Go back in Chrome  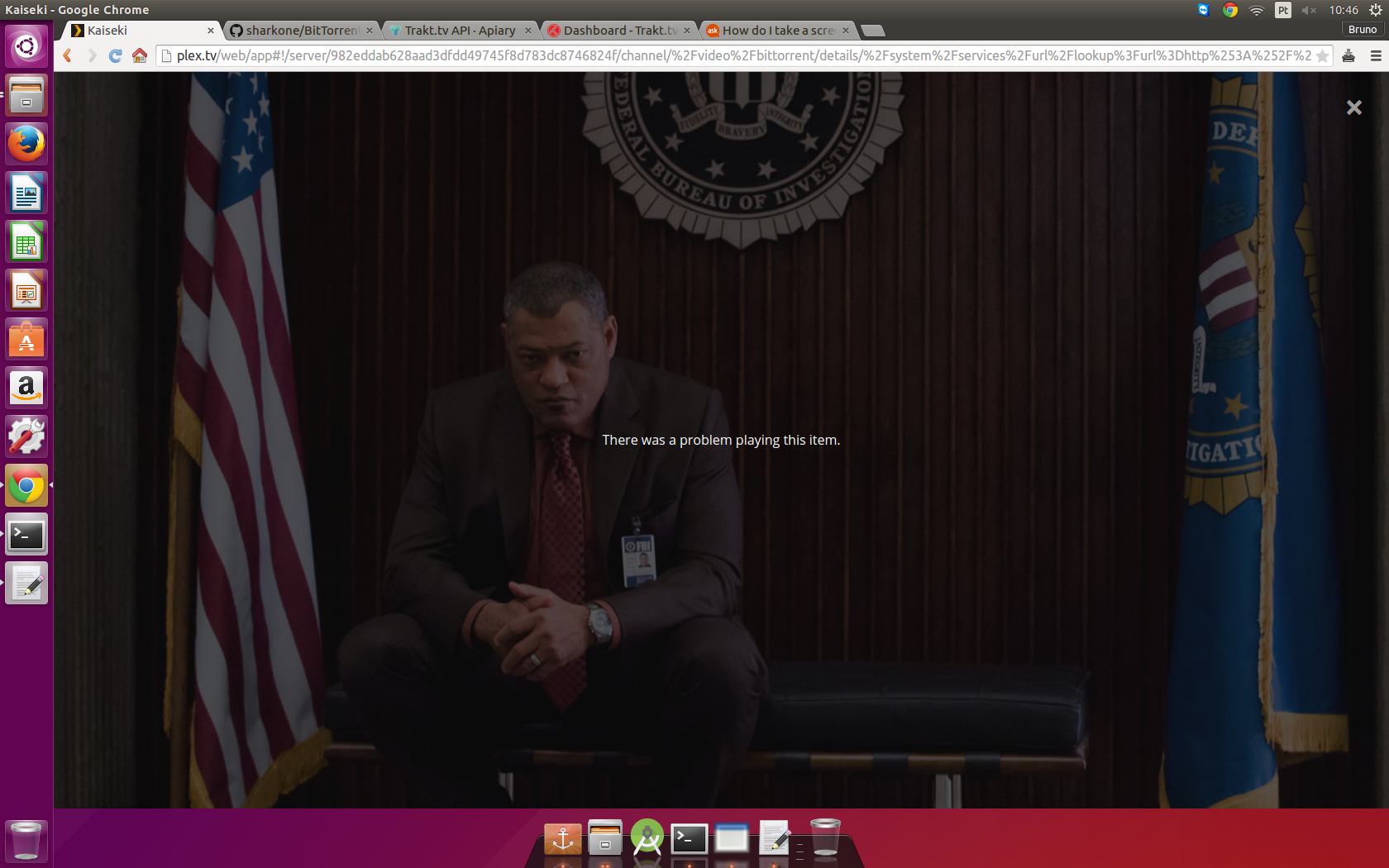(68, 55)
